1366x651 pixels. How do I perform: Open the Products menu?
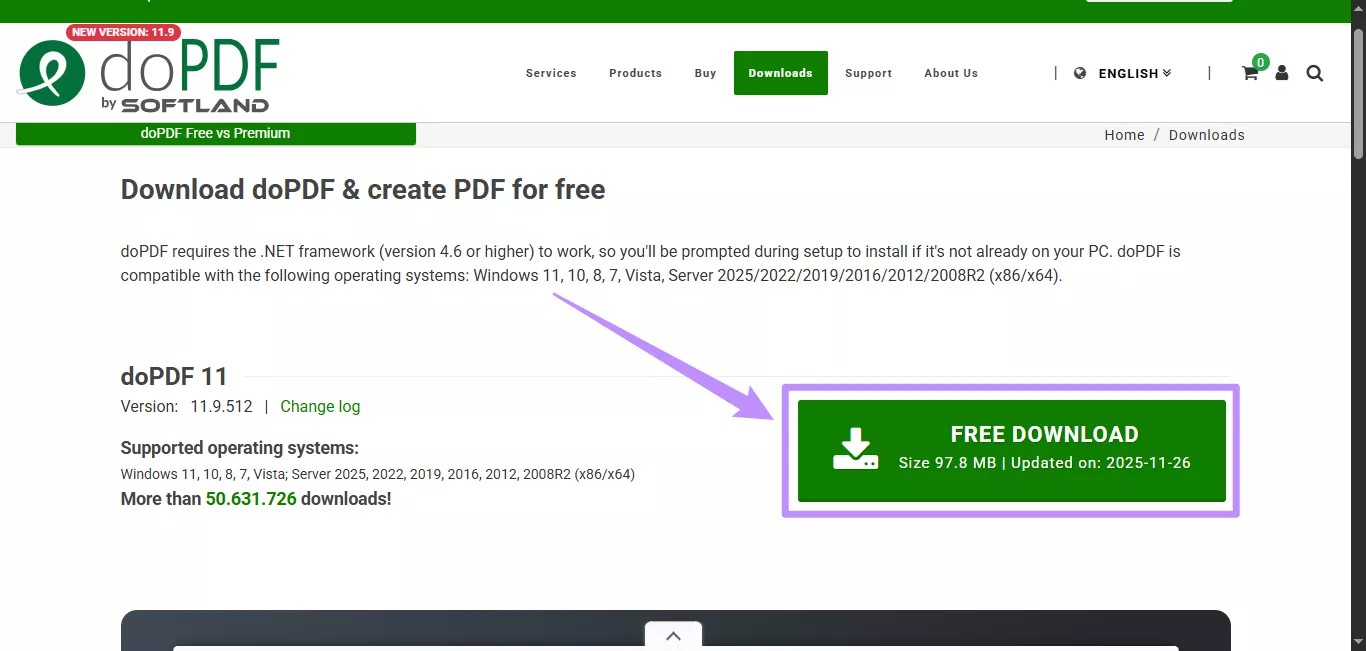[635, 73]
